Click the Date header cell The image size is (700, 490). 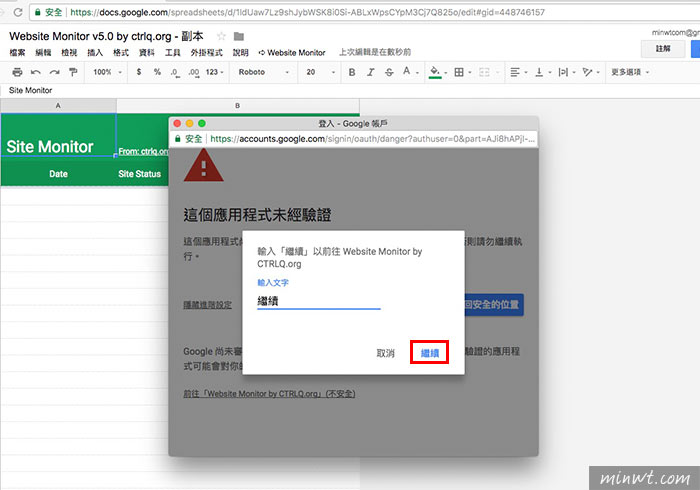pyautogui.click(x=58, y=174)
